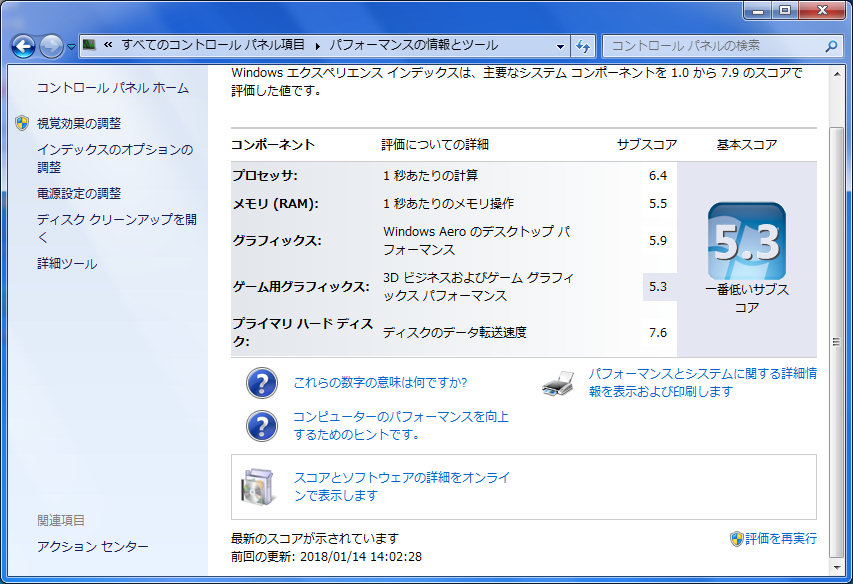Click the サブスコア column header
Screen dimensions: 853x584
[647, 145]
